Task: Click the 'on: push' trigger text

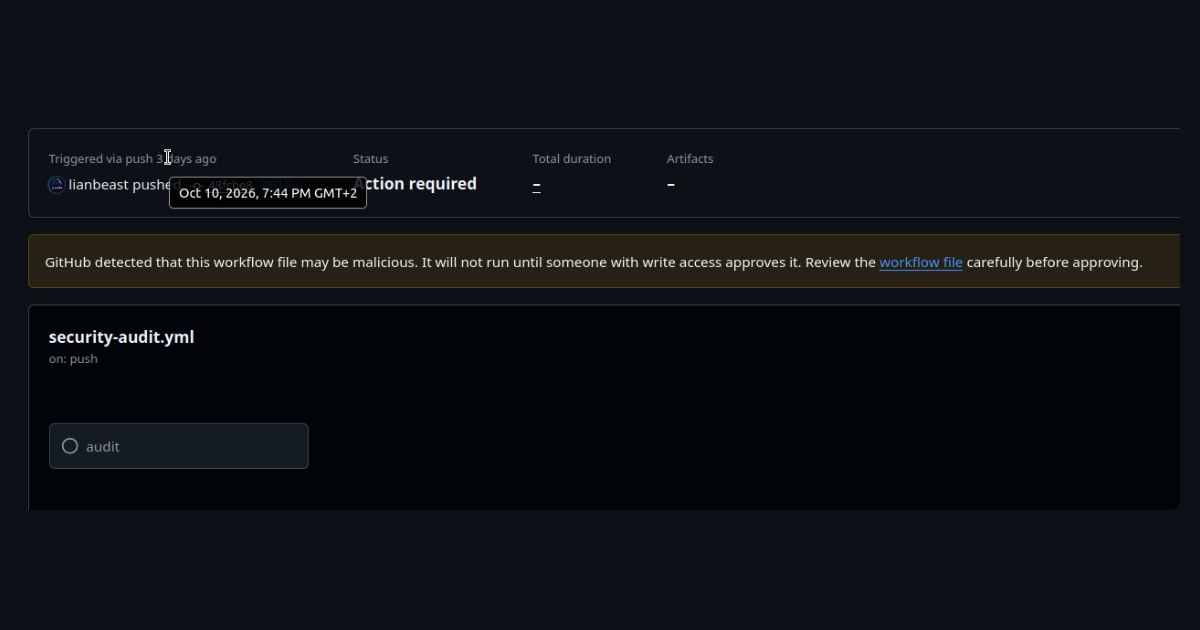Action: 73,359
